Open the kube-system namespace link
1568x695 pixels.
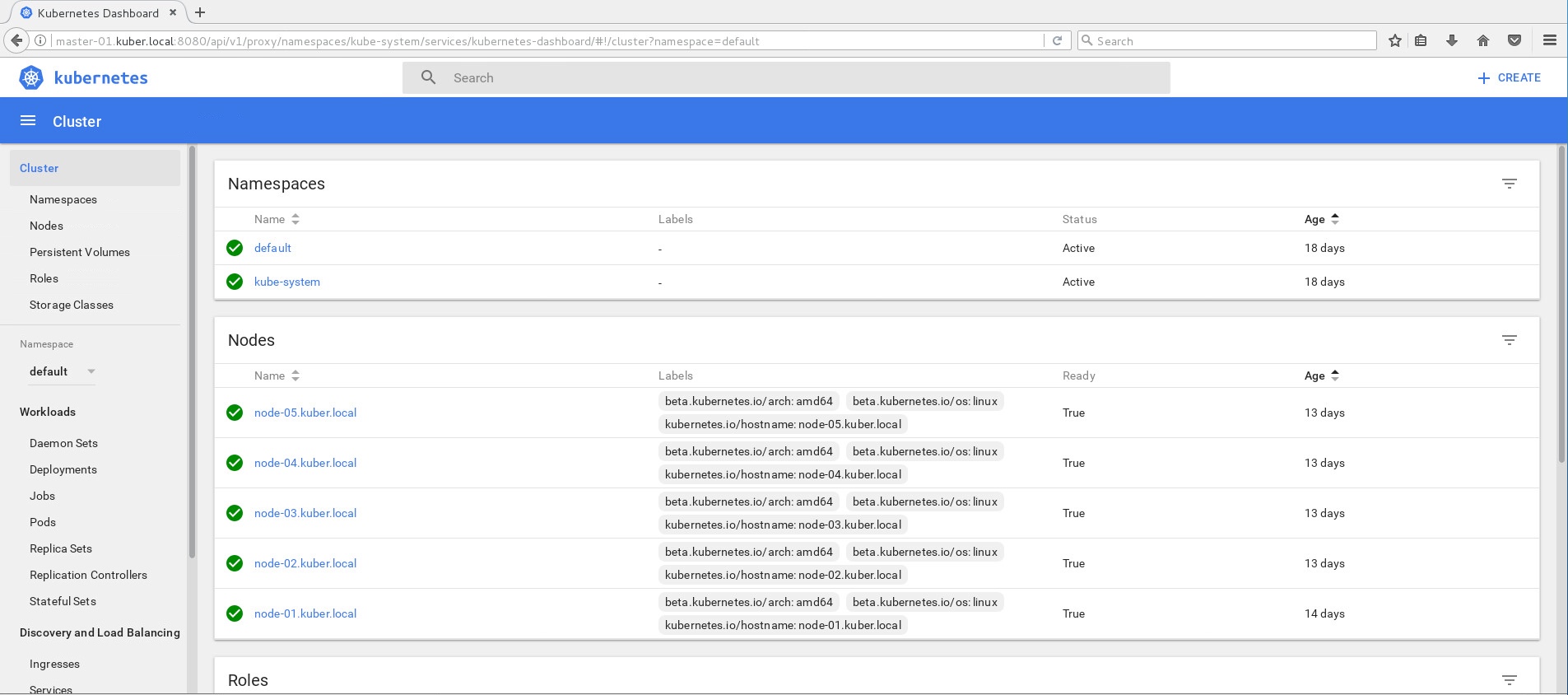point(287,282)
